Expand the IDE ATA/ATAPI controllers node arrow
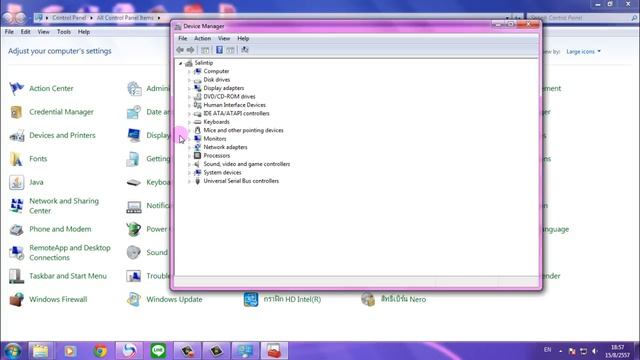Image resolution: width=640 pixels, height=360 pixels. pyautogui.click(x=189, y=113)
